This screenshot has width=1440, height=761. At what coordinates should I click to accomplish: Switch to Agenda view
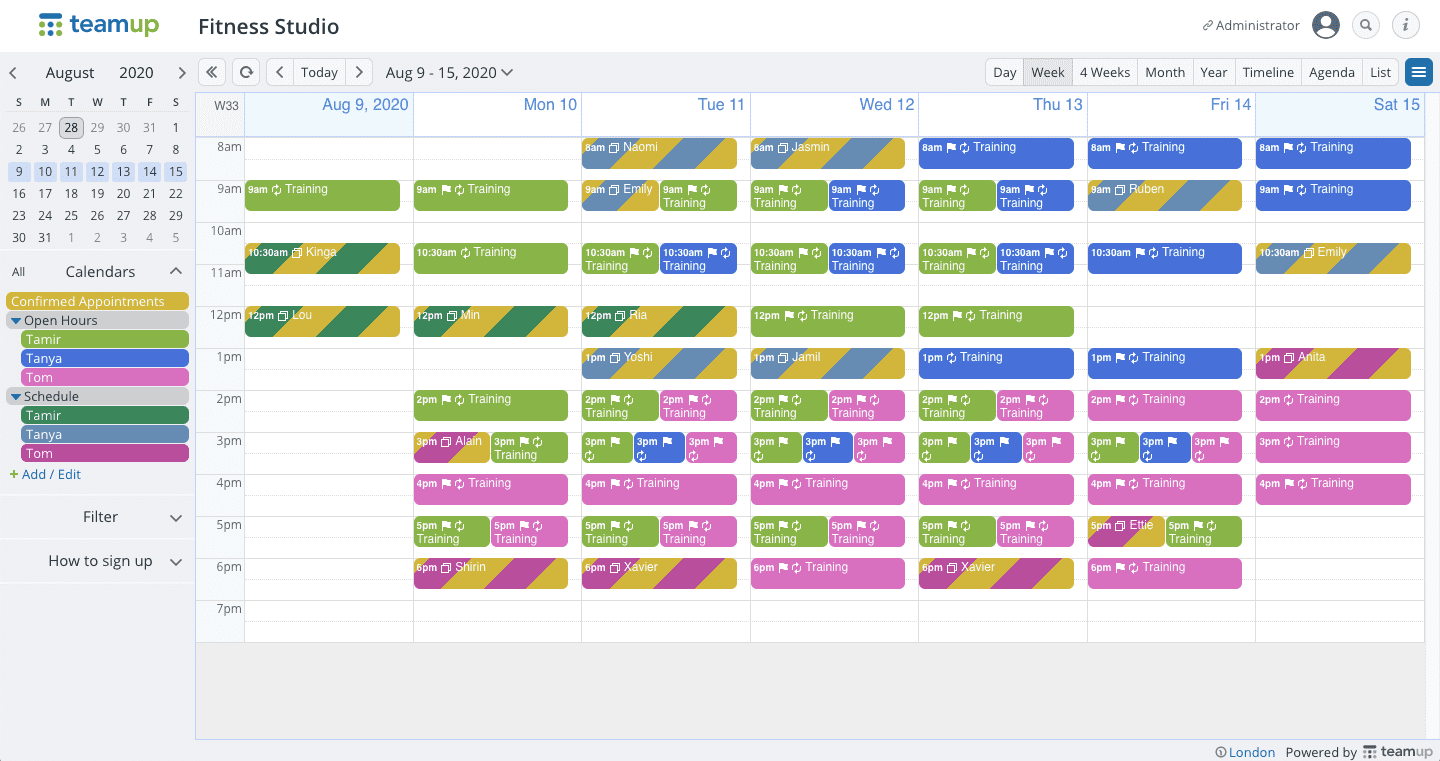coord(1332,72)
